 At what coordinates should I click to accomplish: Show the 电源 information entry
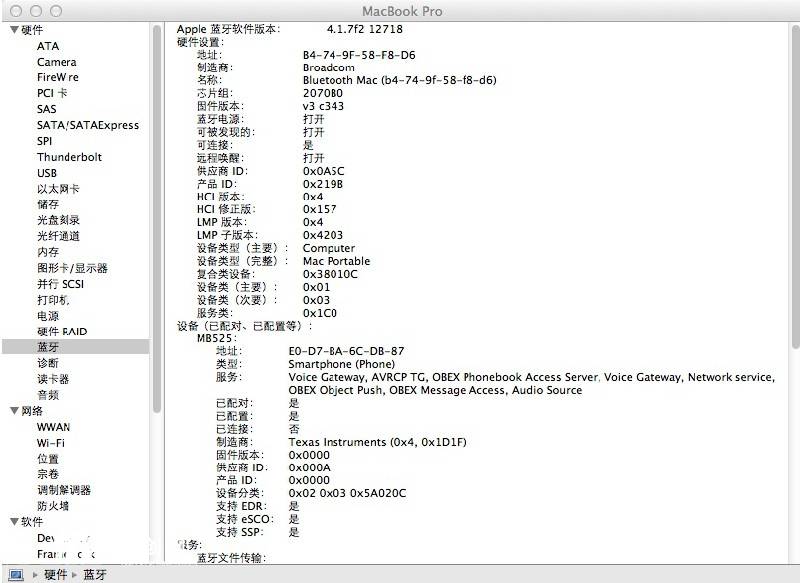pos(48,316)
